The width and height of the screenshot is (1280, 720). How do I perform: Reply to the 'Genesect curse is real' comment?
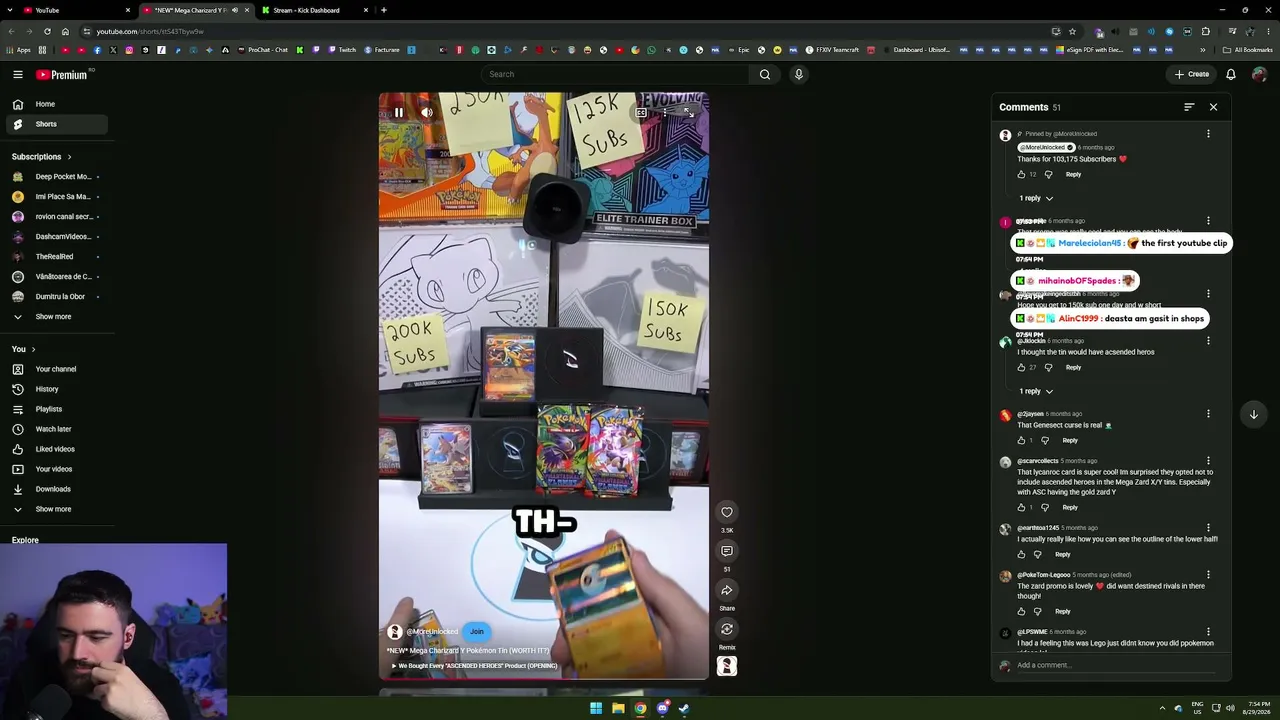pos(1070,440)
